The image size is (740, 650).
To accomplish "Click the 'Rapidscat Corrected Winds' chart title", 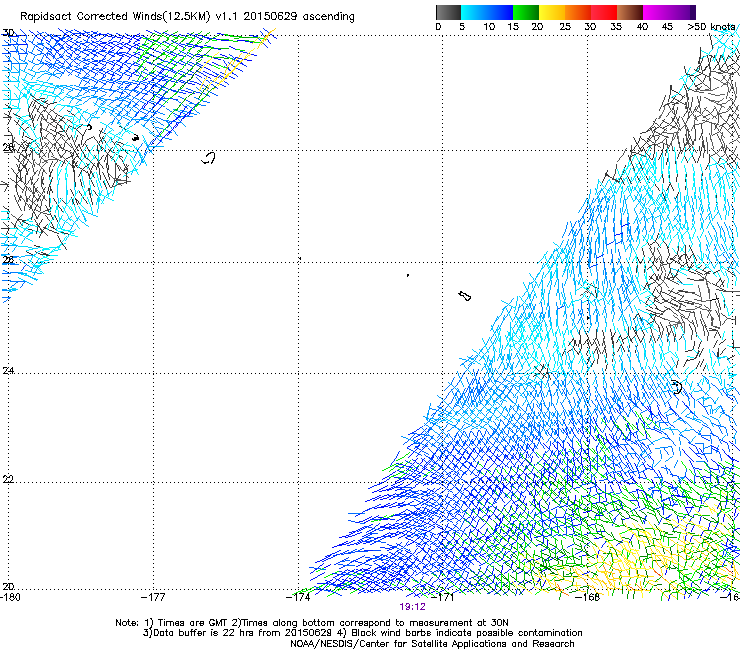I will [187, 16].
